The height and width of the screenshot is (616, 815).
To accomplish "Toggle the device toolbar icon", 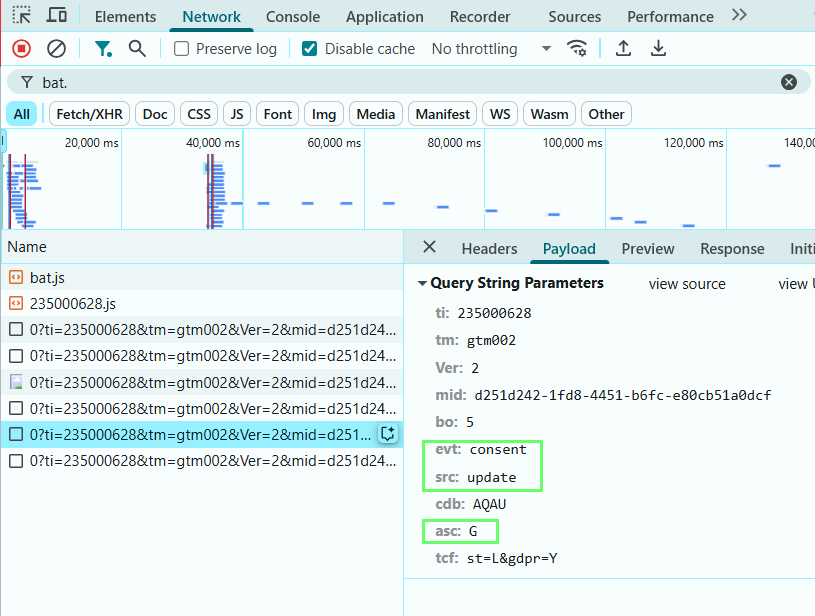I will click(x=57, y=15).
